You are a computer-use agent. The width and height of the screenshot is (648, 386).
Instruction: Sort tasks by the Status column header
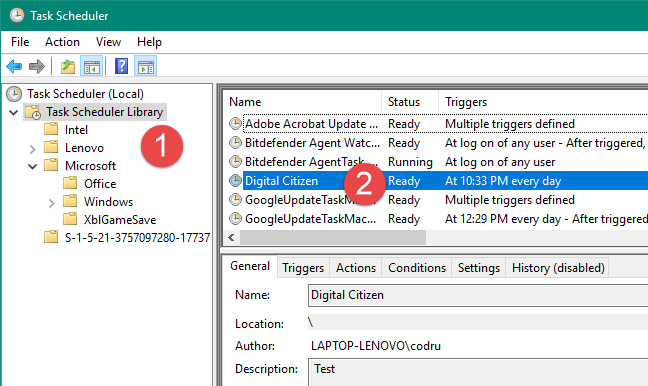tap(410, 102)
